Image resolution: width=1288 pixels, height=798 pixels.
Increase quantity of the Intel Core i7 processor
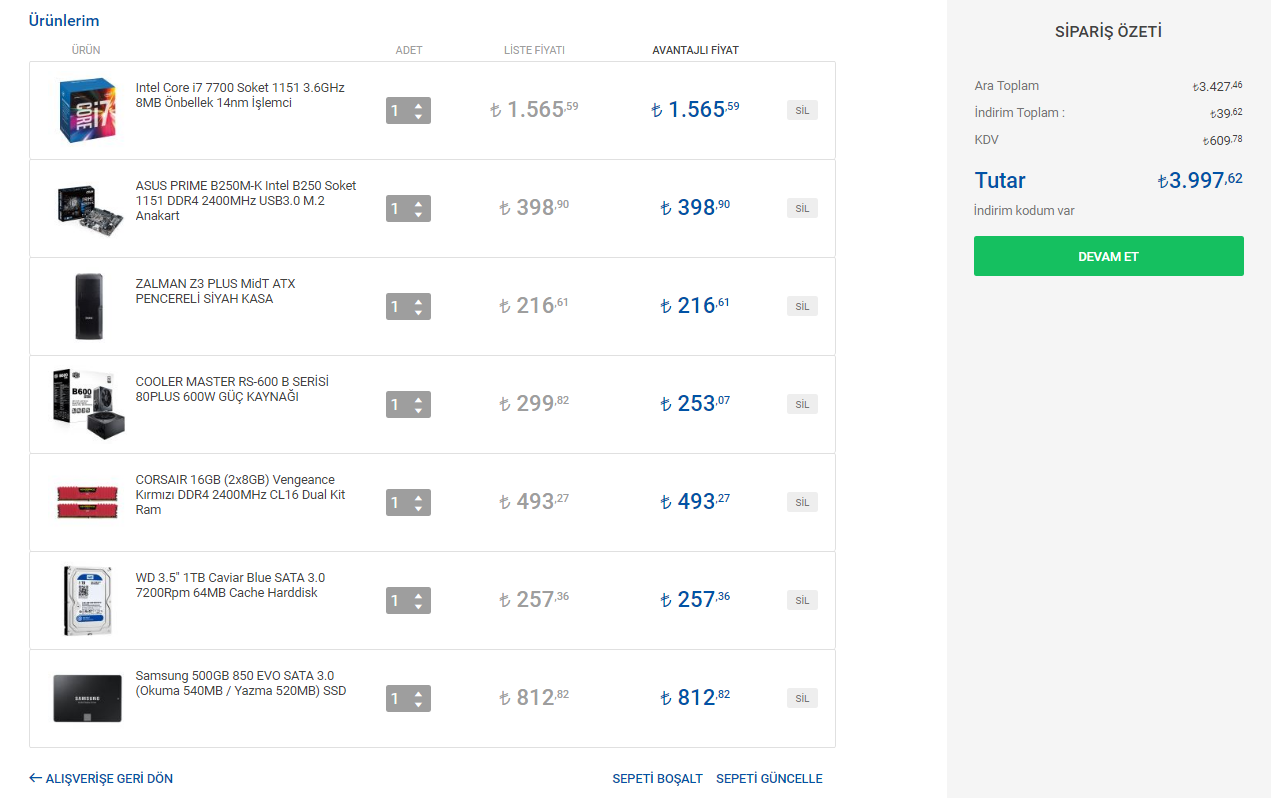pos(418,105)
